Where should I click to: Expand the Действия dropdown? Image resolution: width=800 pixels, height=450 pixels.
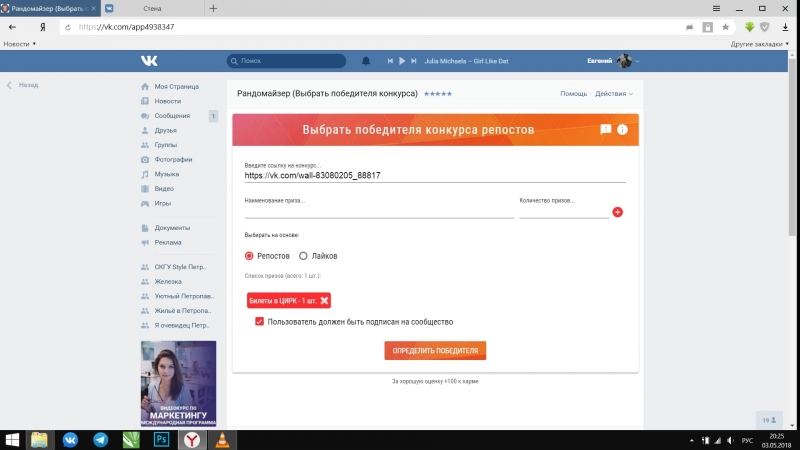click(x=614, y=94)
